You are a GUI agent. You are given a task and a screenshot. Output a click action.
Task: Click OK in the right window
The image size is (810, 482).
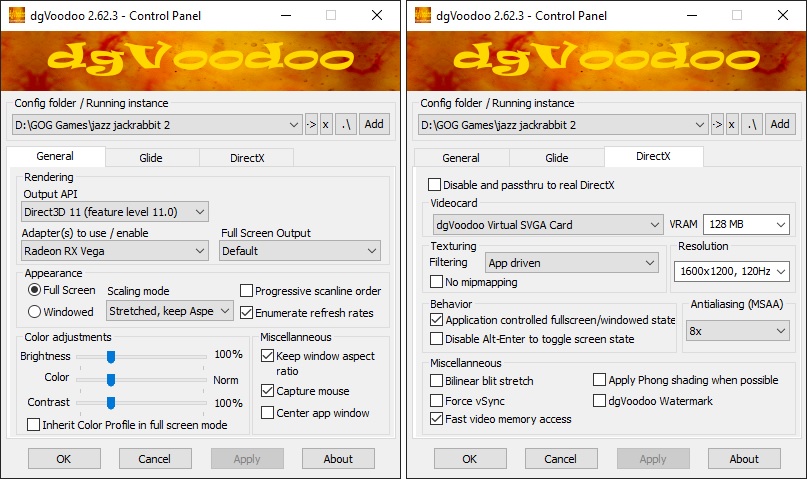(470, 459)
